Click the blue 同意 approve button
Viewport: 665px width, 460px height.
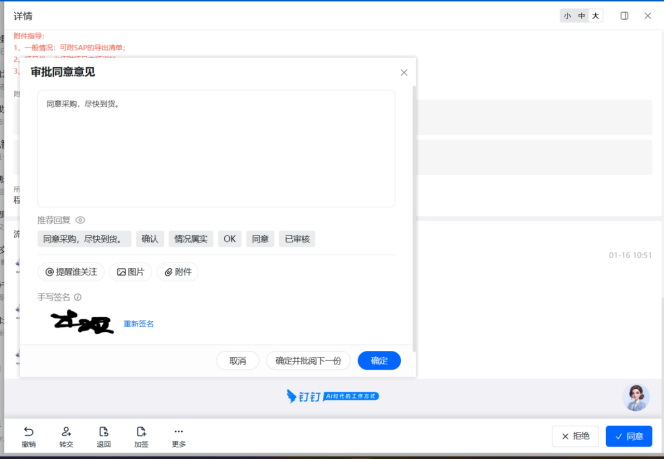[x=629, y=436]
